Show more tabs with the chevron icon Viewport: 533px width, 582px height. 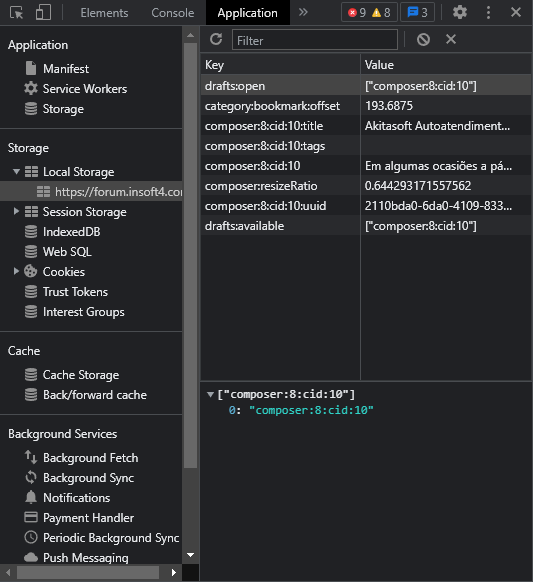(303, 12)
